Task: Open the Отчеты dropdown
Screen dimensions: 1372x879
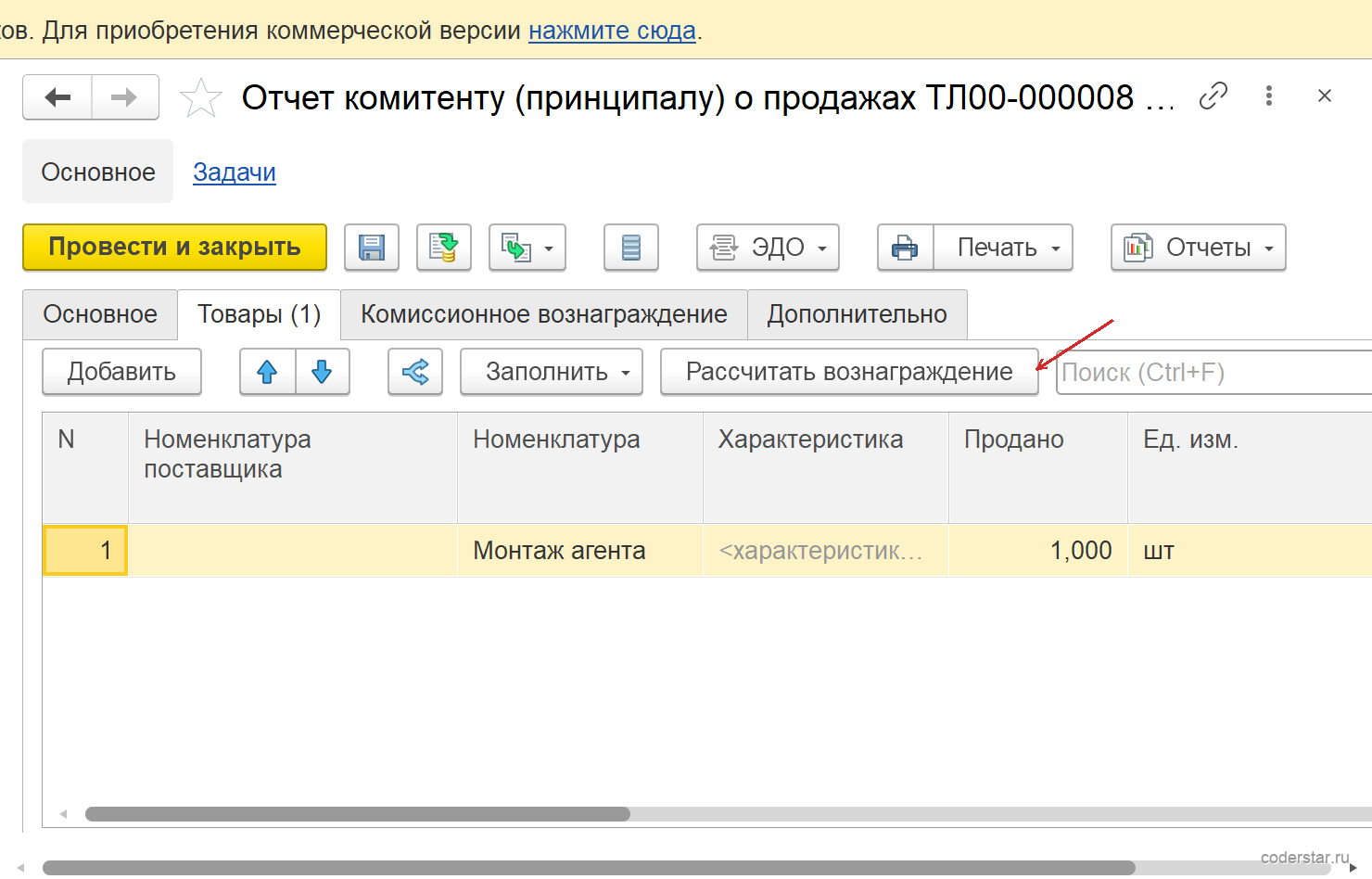Action: pos(1199,248)
